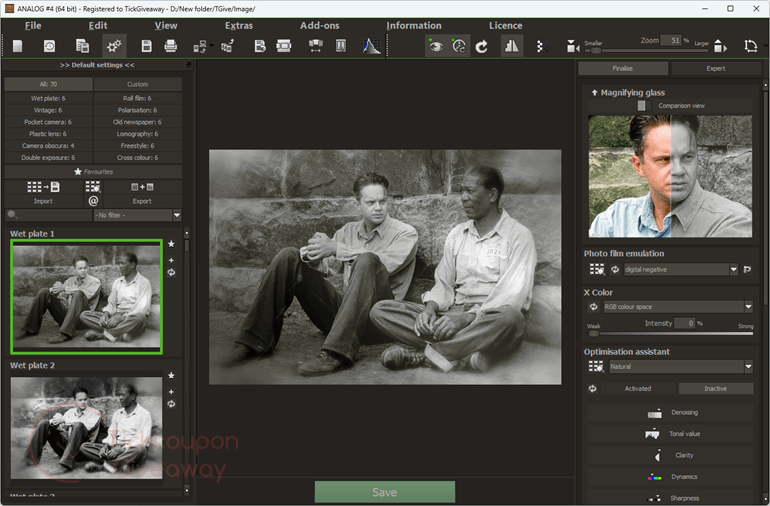Open the digital negative film dropdown
The image size is (770, 506).
click(x=681, y=269)
